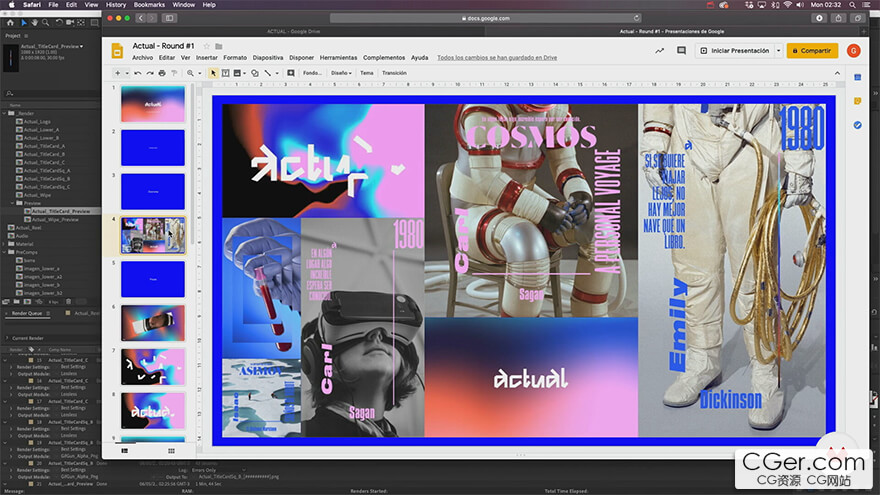
Task: Open the Insertar menu
Action: click(207, 58)
